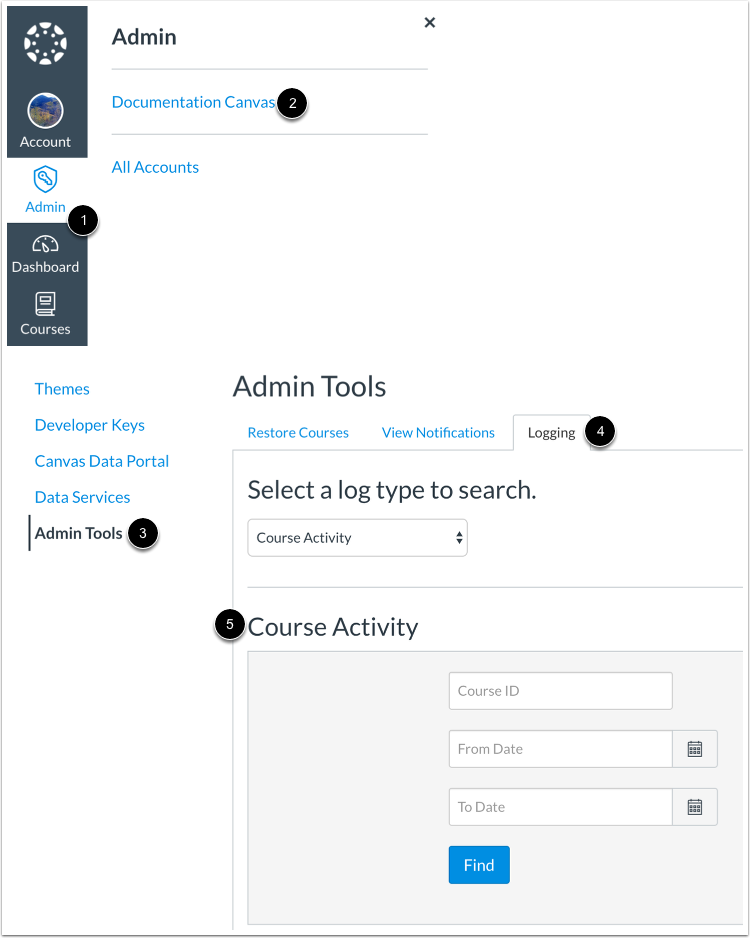Select Admin Tools in the sidebar
750x938 pixels.
(x=78, y=533)
